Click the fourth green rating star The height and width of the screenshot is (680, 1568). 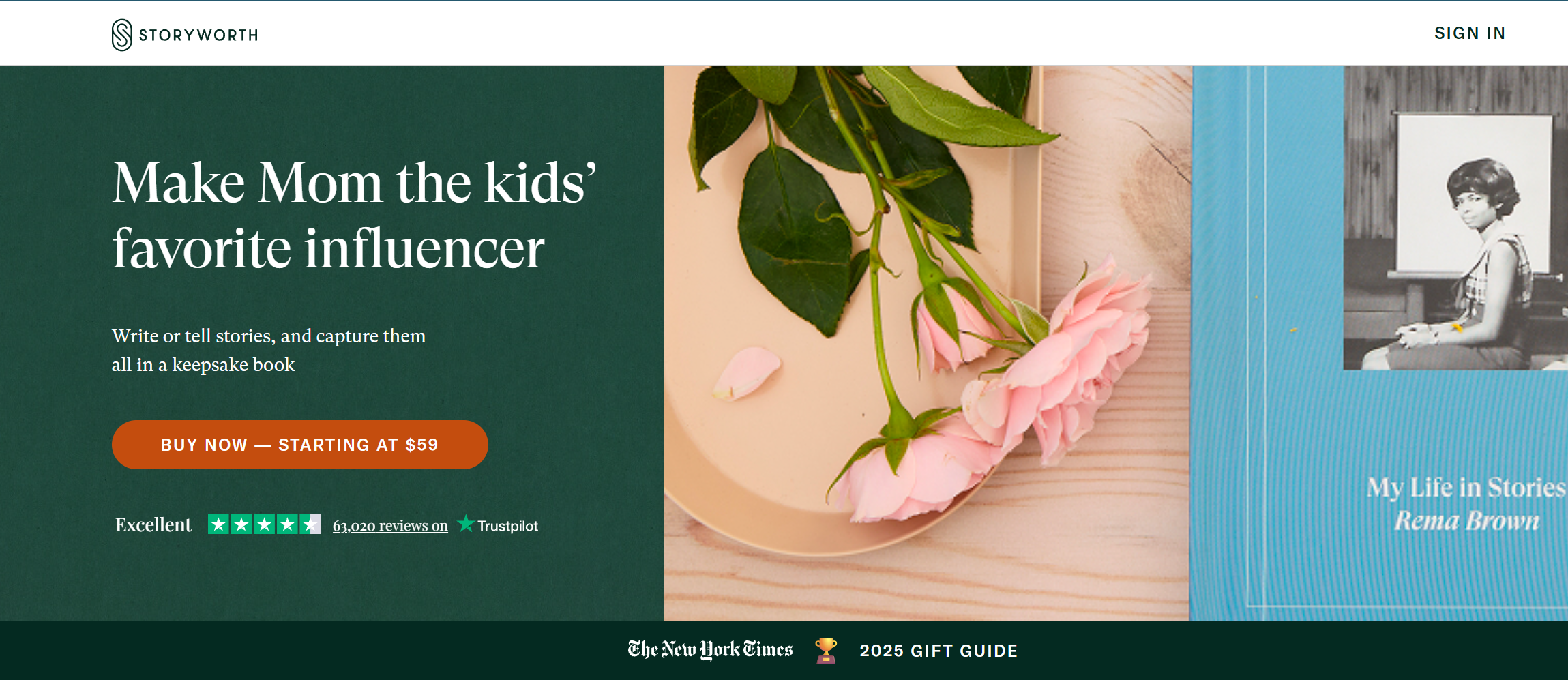pos(287,524)
